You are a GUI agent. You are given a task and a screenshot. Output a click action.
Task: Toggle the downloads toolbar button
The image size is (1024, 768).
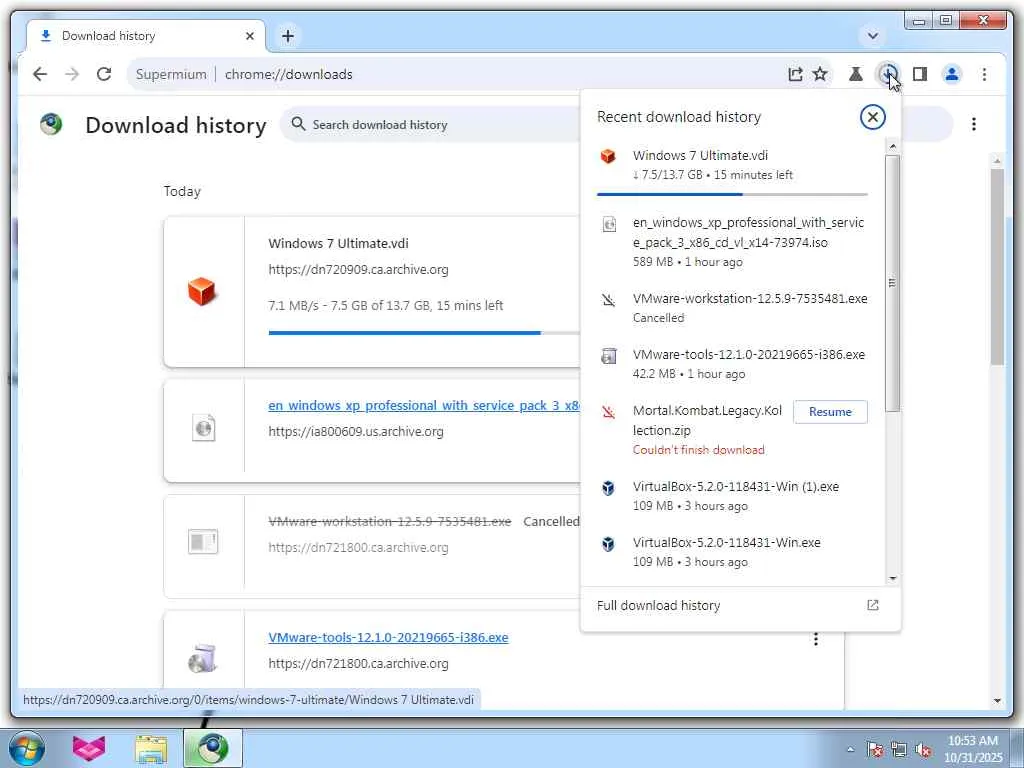(888, 74)
